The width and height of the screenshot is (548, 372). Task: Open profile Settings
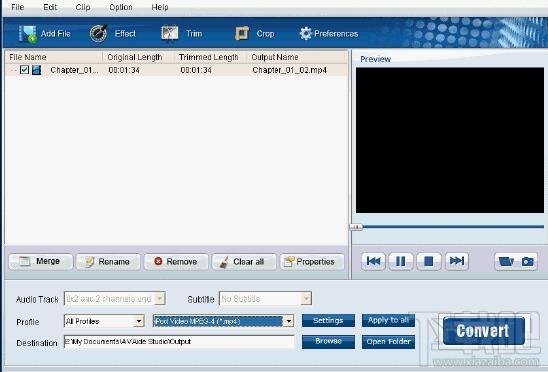pyautogui.click(x=328, y=320)
